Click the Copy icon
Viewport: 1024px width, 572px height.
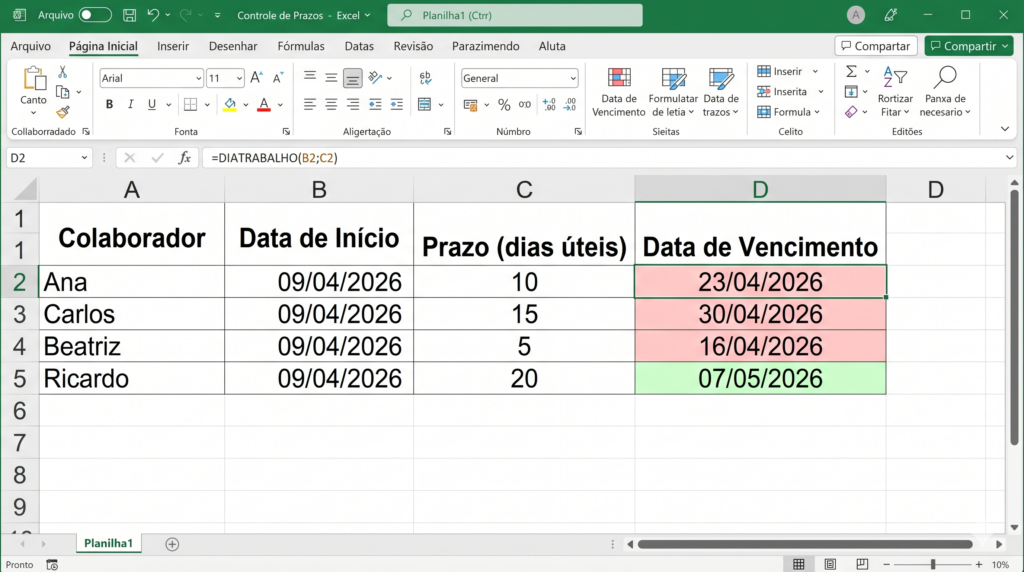pos(63,92)
